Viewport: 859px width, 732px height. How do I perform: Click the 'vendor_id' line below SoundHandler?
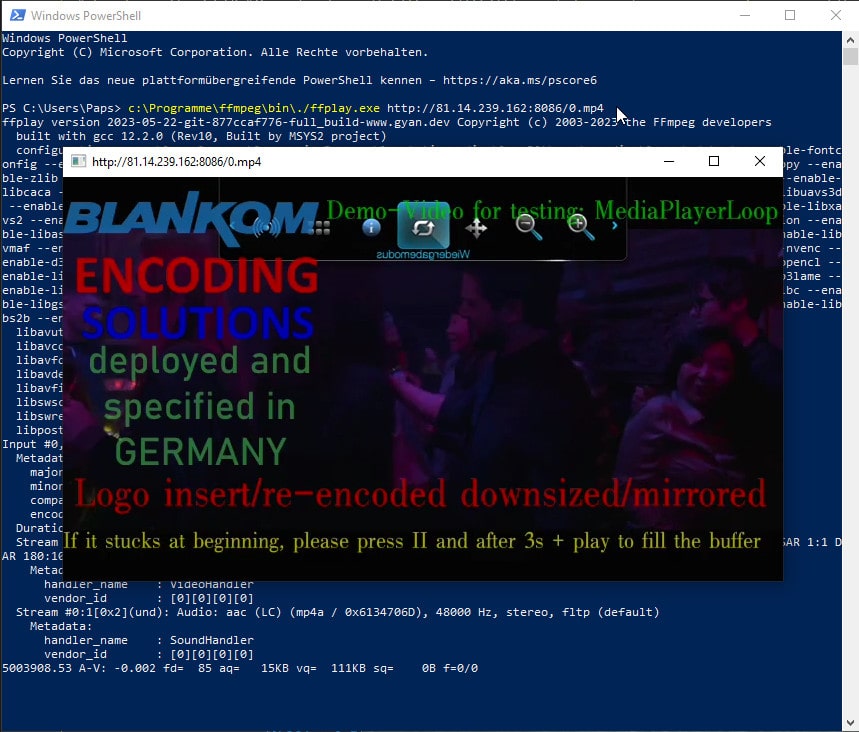(x=149, y=654)
